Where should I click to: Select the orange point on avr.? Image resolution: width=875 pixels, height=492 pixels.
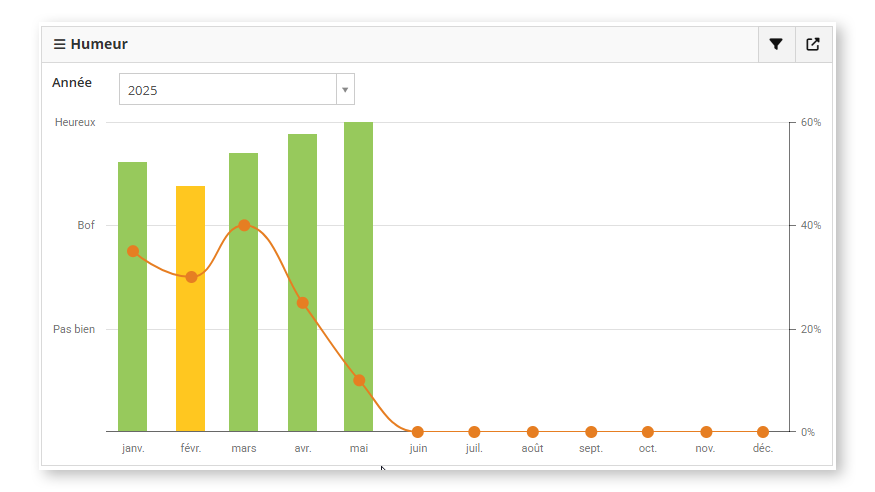point(302,302)
